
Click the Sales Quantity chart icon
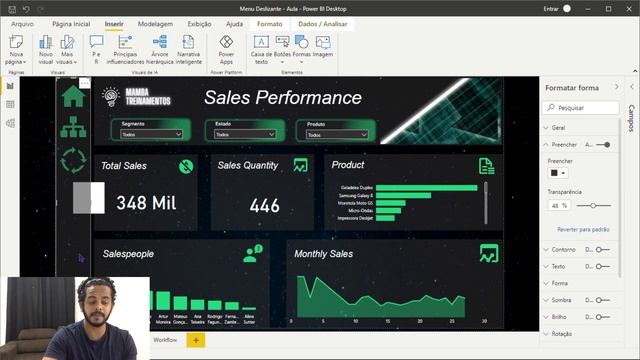tap(300, 165)
